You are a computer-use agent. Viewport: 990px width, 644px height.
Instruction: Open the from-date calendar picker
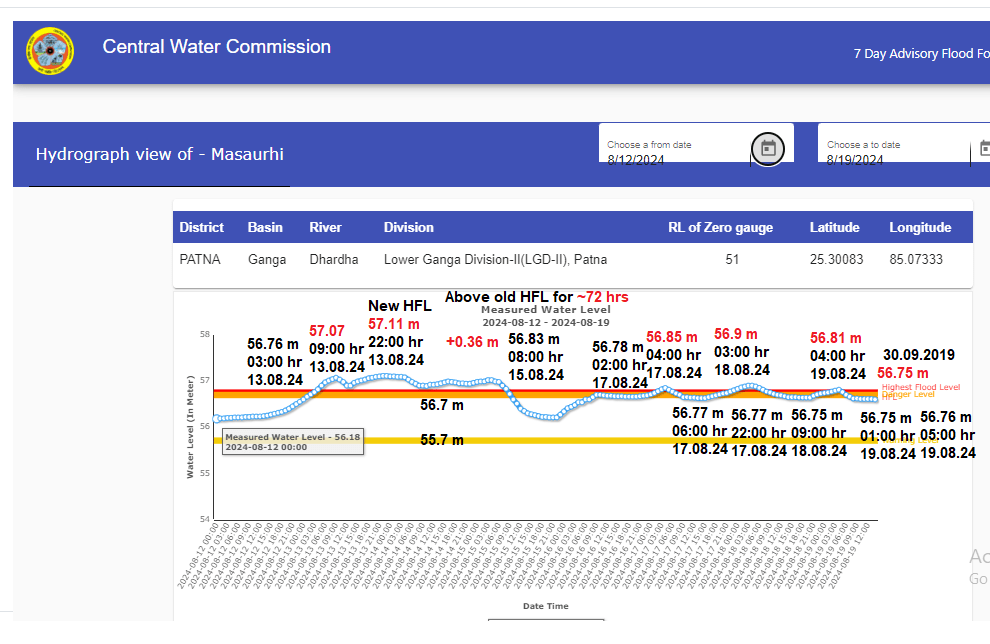coord(768,149)
